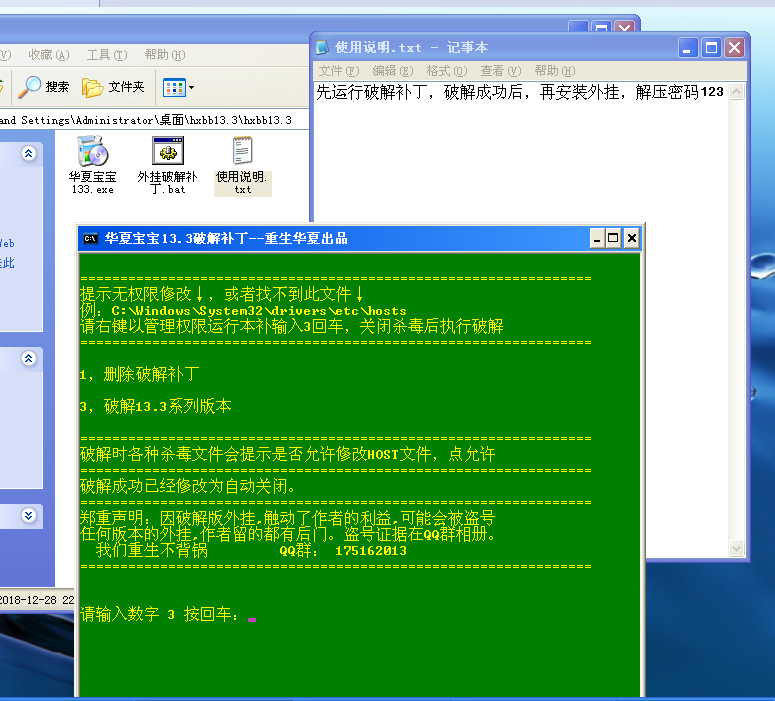Screen dimensions: 775x701
Task: Open Notepad's 查看(V) menu
Action: coord(500,71)
